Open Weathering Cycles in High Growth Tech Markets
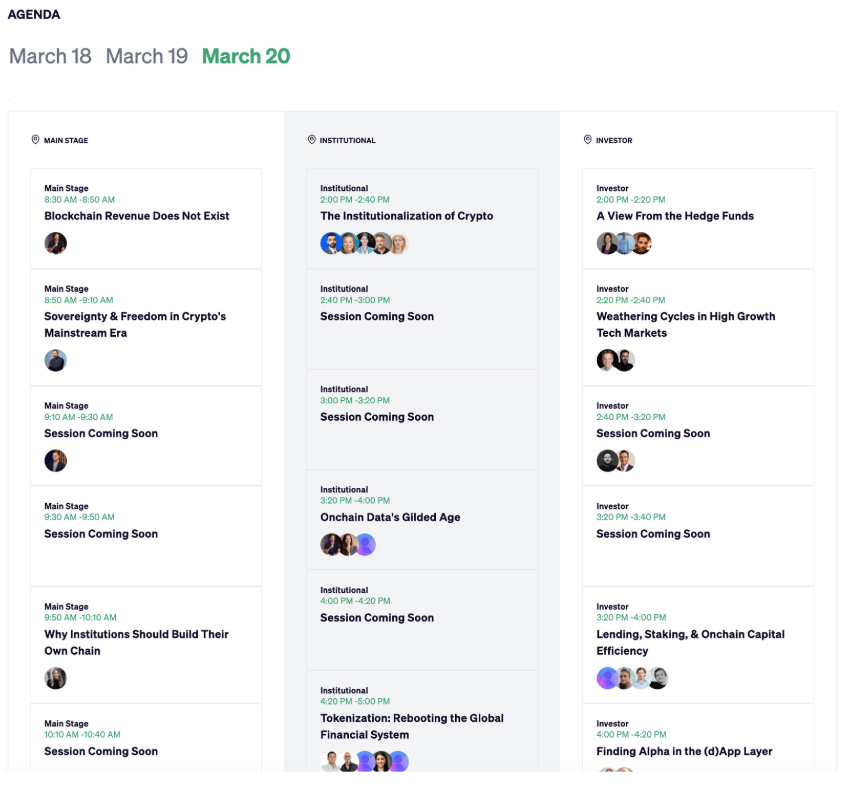 pyautogui.click(x=686, y=325)
